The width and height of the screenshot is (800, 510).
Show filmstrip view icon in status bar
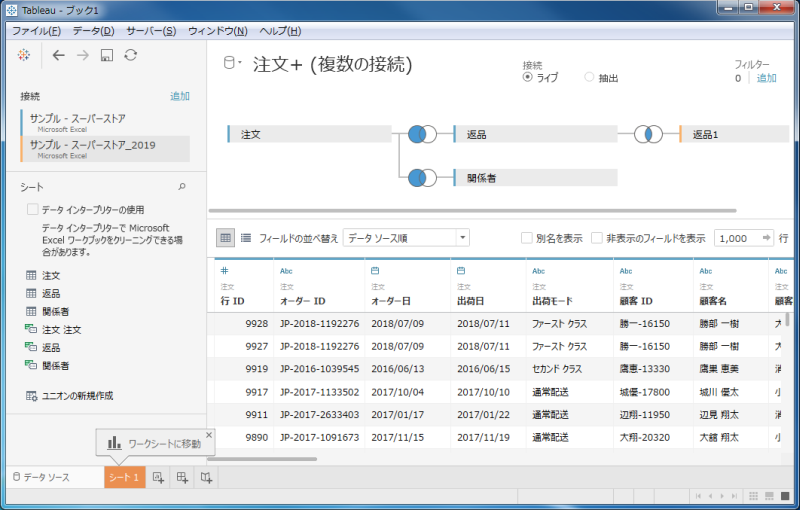(769, 496)
